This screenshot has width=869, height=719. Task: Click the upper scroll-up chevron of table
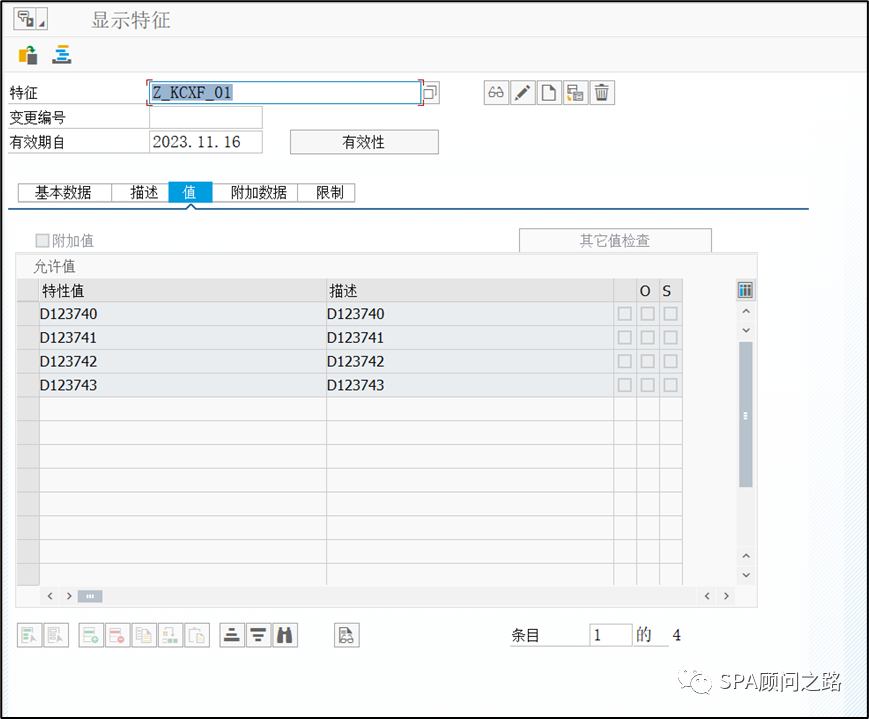pyautogui.click(x=746, y=312)
